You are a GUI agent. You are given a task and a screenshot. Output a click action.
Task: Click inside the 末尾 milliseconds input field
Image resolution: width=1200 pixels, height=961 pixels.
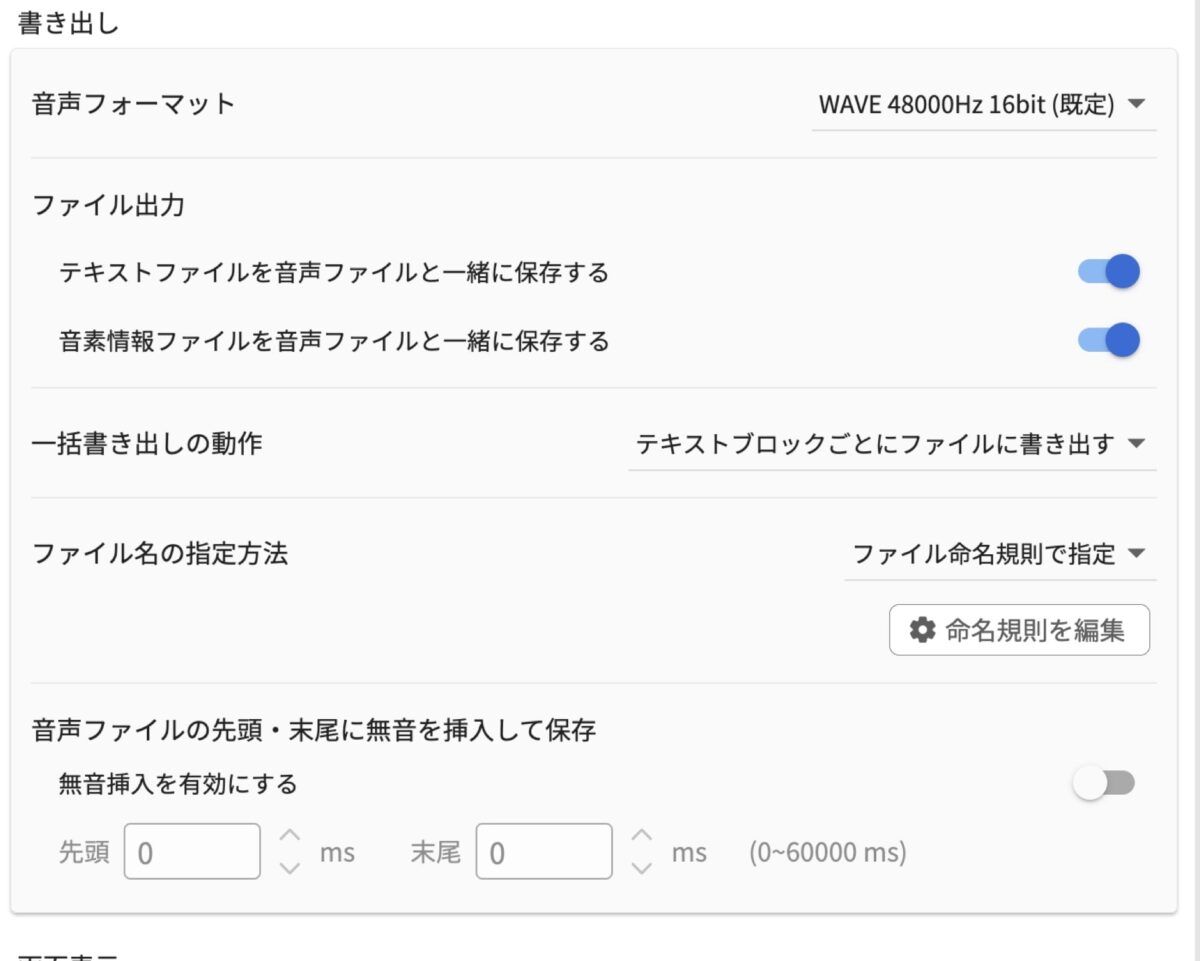tap(543, 851)
